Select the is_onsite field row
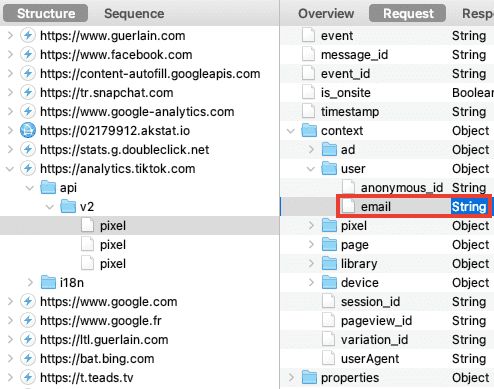 tap(387, 92)
